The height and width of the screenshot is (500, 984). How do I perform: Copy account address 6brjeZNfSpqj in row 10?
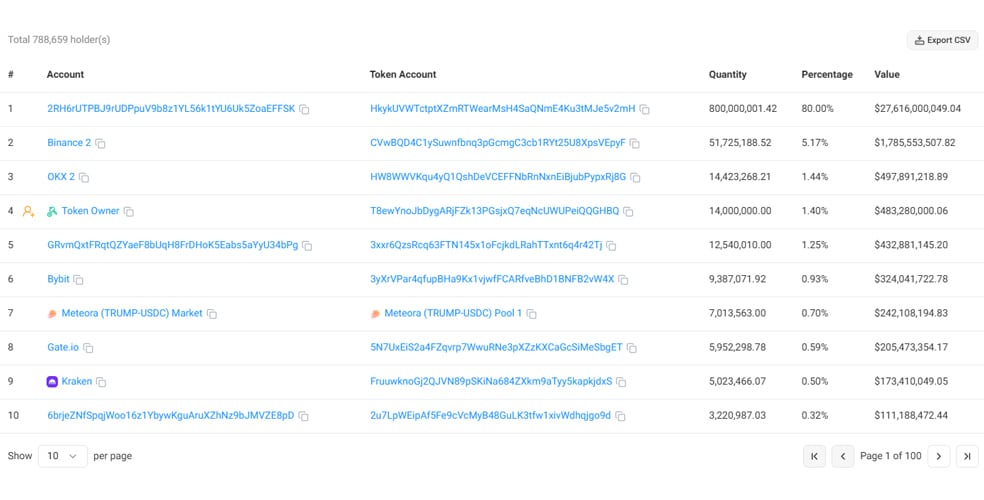tap(304, 416)
